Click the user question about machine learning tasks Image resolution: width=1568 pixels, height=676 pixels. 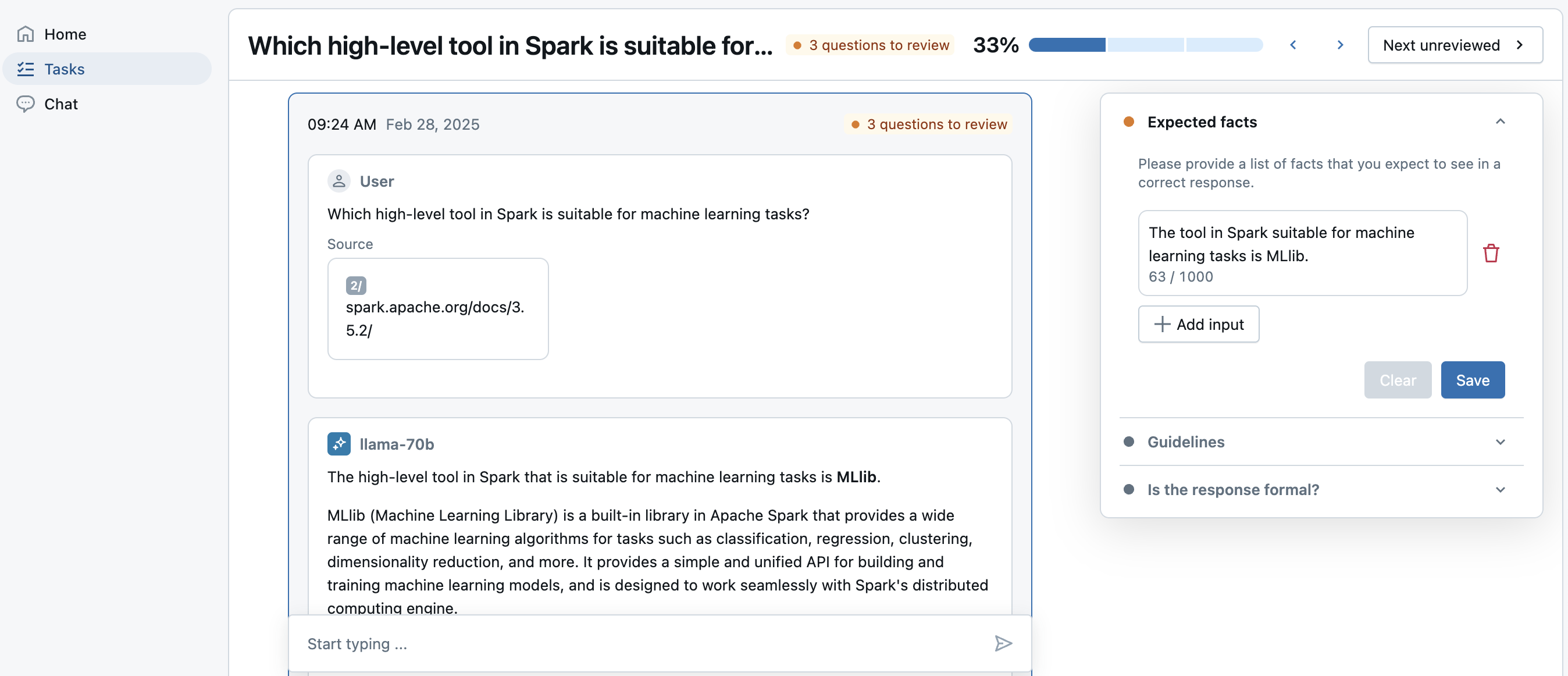click(x=568, y=214)
